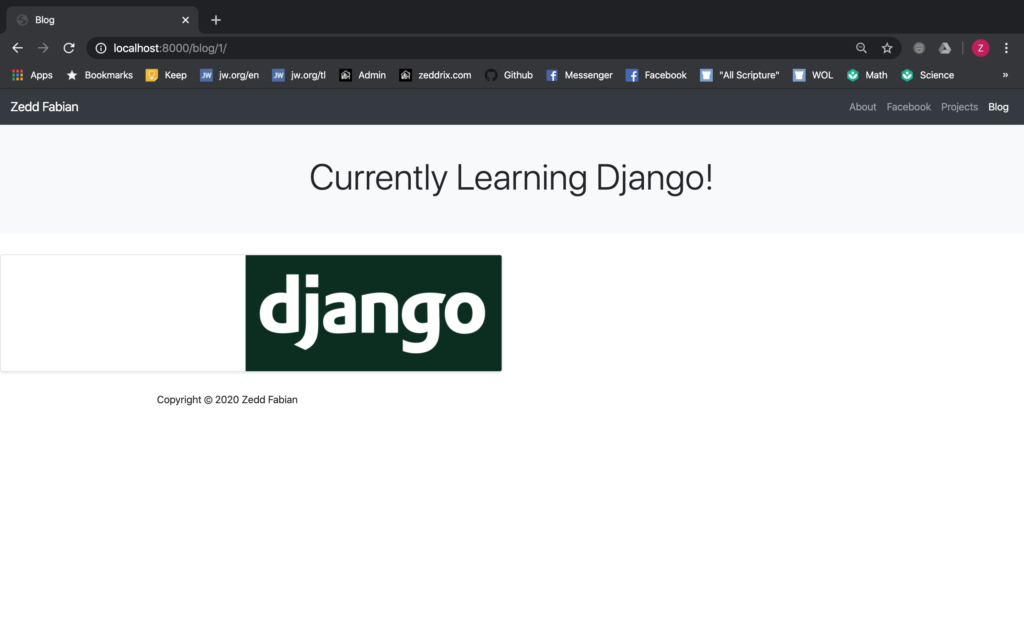Viewport: 1024px width, 640px height.
Task: Open site information icon in address bar
Action: pyautogui.click(x=101, y=48)
